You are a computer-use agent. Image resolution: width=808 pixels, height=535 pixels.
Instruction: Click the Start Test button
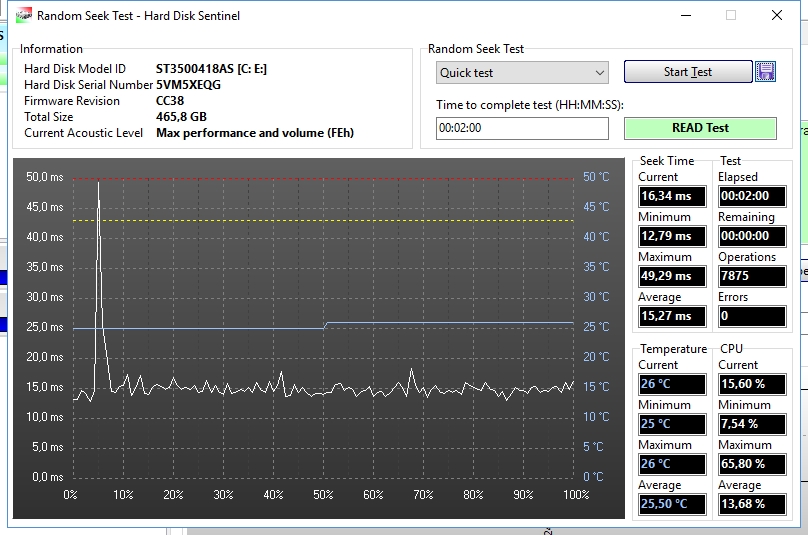pos(688,72)
